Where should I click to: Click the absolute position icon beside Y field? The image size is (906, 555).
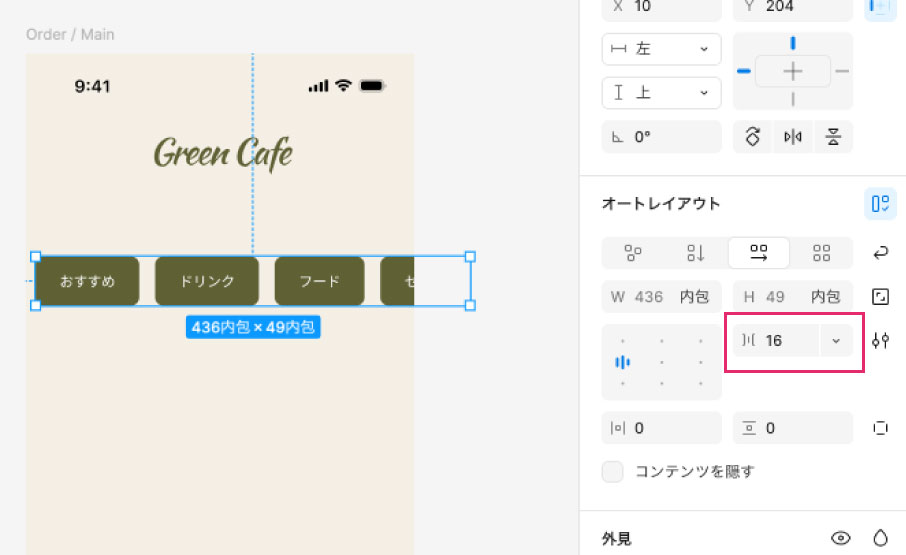coord(880,8)
